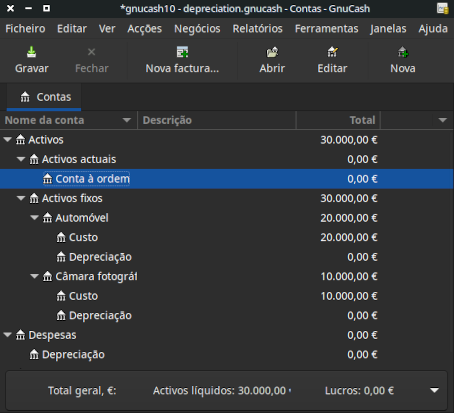
Task: Open the summary bar options dropdown
Action: click(434, 390)
